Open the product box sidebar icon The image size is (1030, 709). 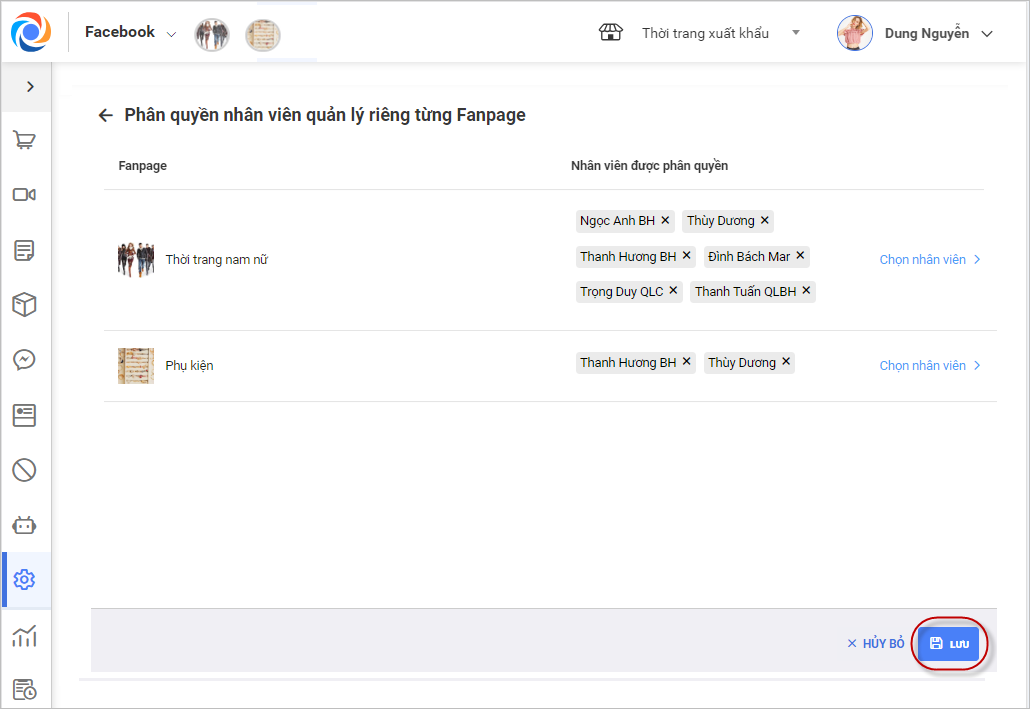coord(24,305)
